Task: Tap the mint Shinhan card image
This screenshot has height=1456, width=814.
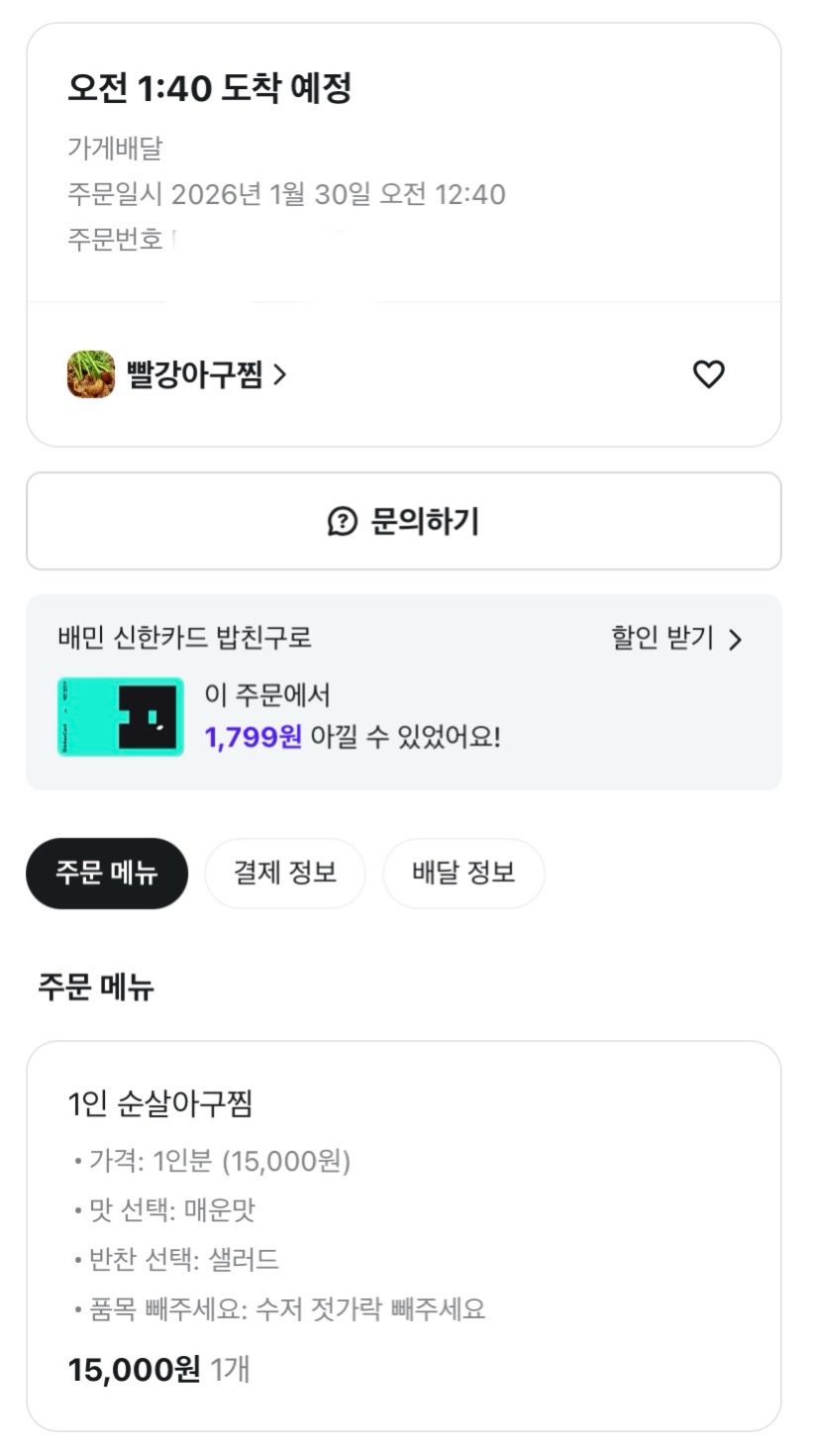Action: 121,717
